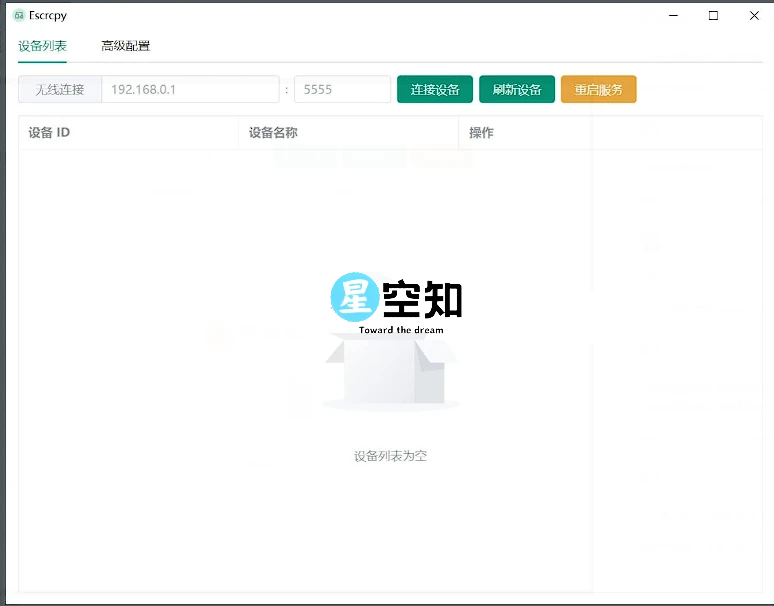Click the IP address field showing 192.168.0.1
The image size is (774, 606).
click(x=190, y=89)
